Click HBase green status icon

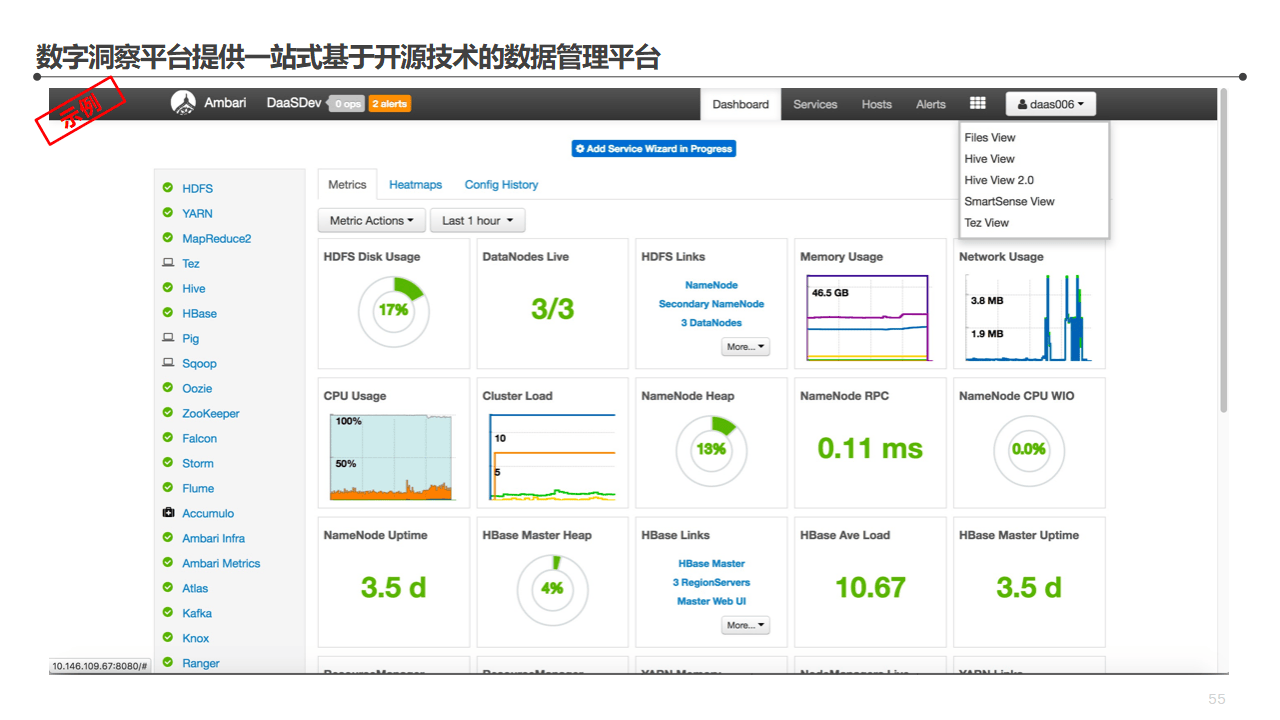pos(168,313)
